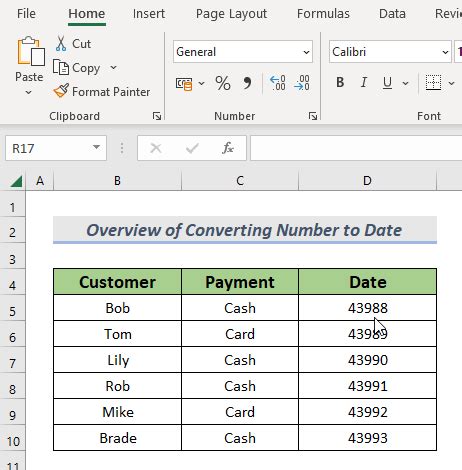Screen dimensions: 462x470
Task: Click the Format Painter brush icon
Action: (x=61, y=91)
